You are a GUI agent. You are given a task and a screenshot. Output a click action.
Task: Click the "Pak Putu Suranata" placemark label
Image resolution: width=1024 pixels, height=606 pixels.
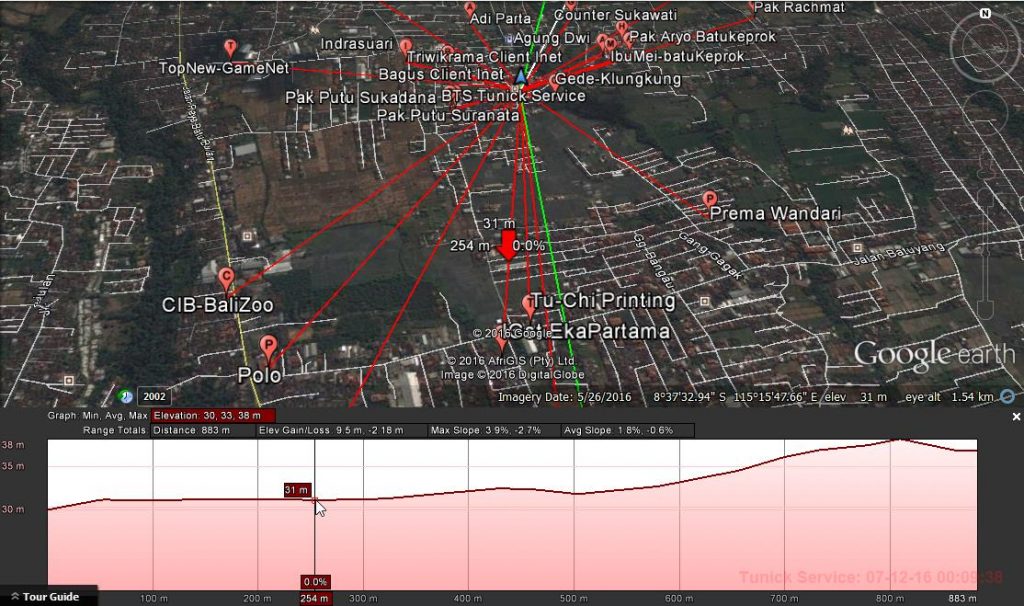[448, 115]
